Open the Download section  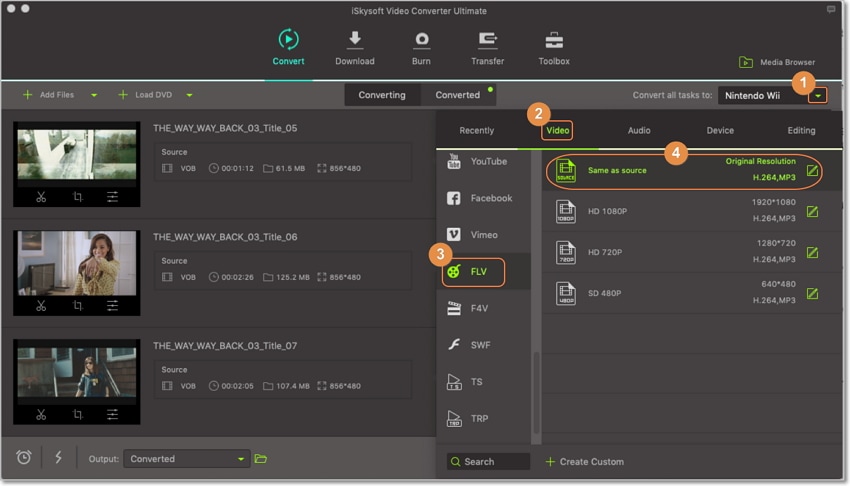pos(355,48)
